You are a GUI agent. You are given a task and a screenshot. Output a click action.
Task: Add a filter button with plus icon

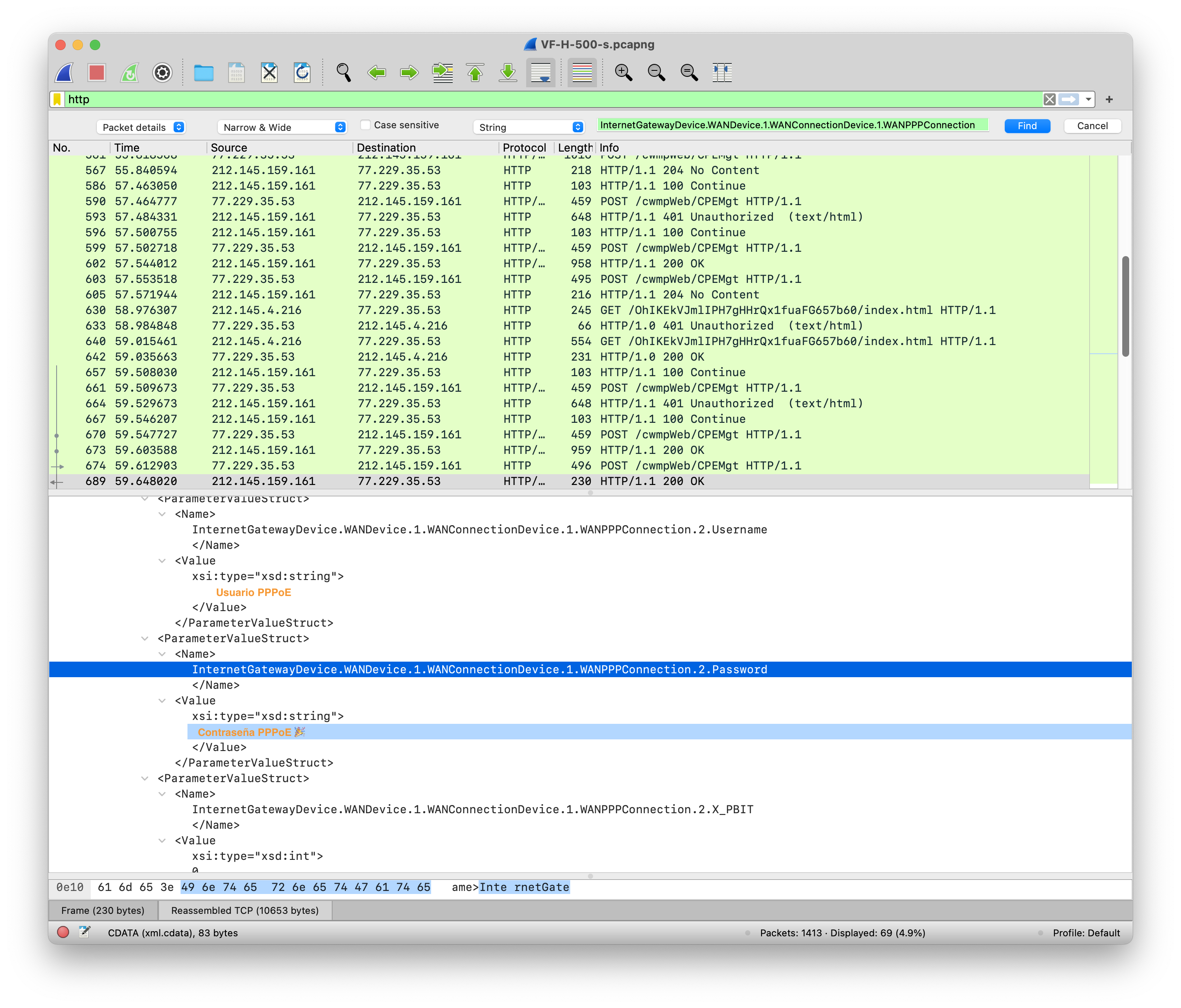(x=1109, y=99)
